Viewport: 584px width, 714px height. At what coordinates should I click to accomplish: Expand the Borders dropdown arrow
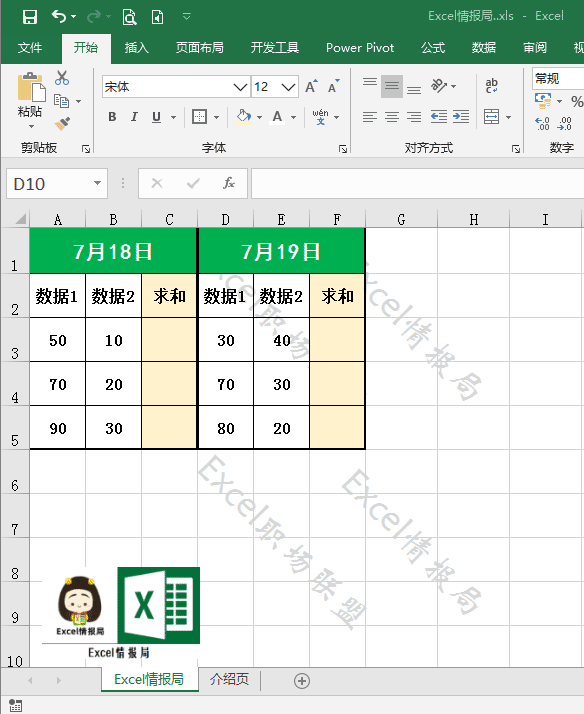217,117
